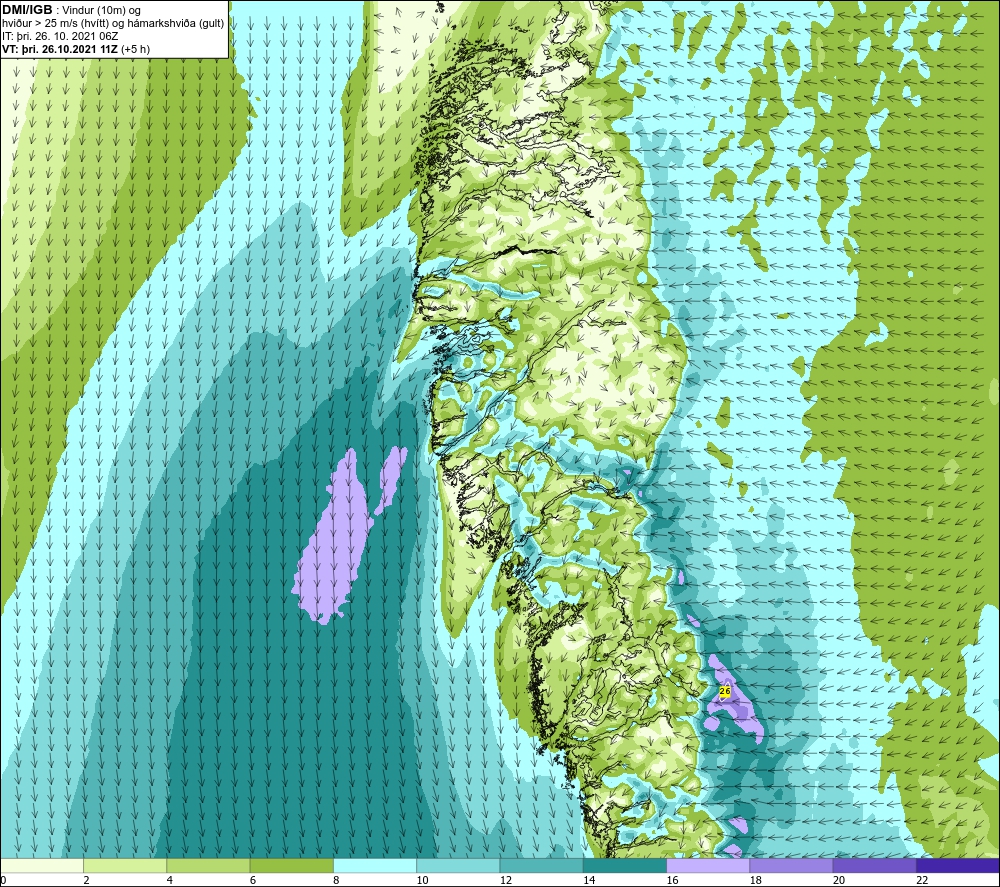Click the legend scale label "6"
The image size is (1000, 887).
[253, 880]
